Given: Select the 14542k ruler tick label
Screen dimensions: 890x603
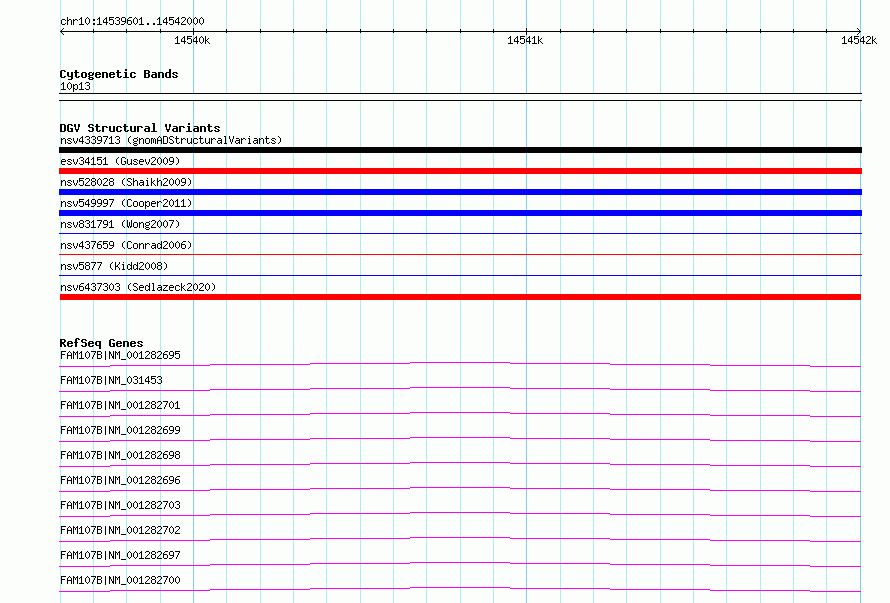Looking at the screenshot, I should (859, 40).
